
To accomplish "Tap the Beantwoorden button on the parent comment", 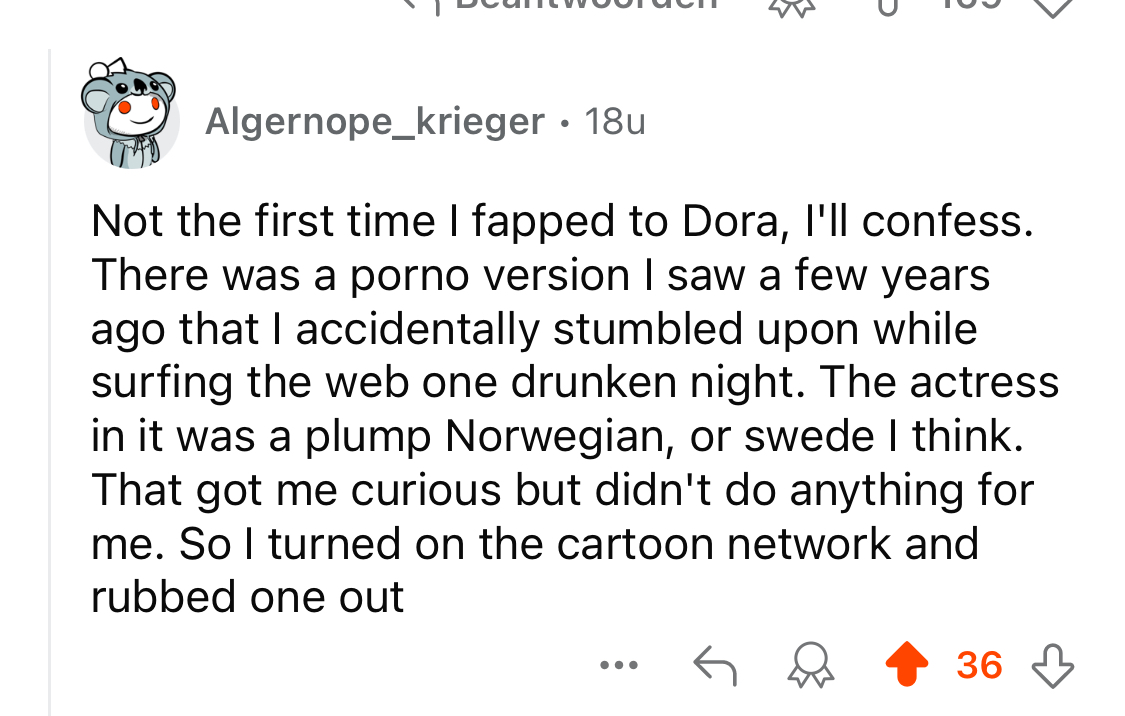I will (x=585, y=4).
